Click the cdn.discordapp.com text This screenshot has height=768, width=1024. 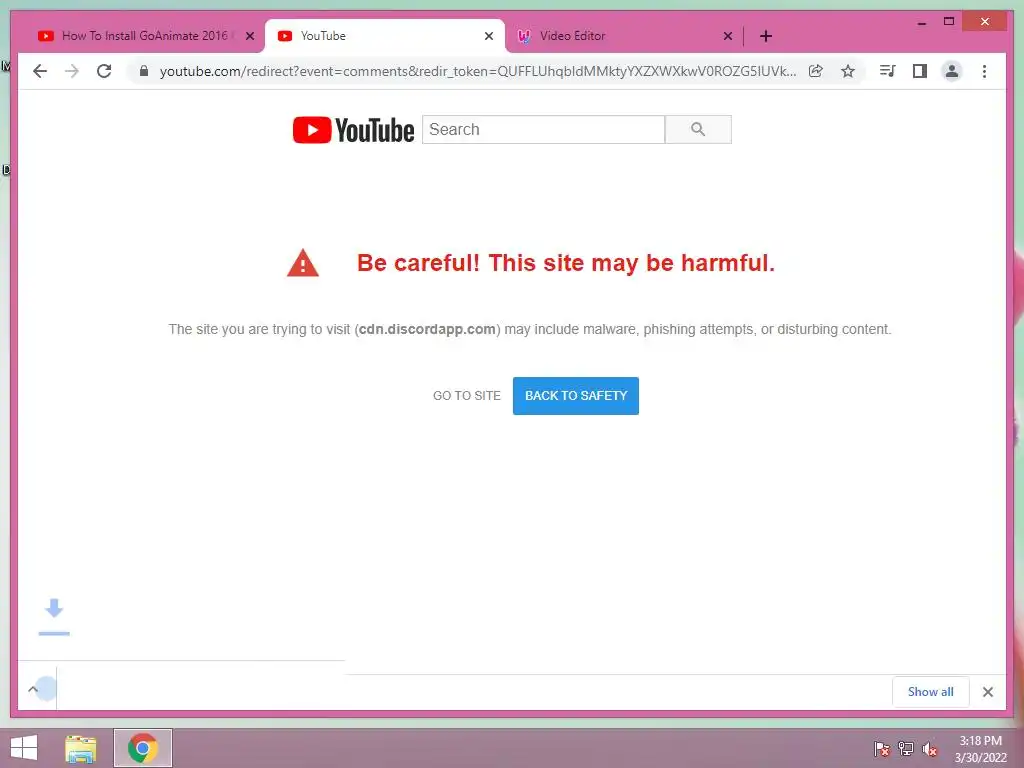pos(427,329)
